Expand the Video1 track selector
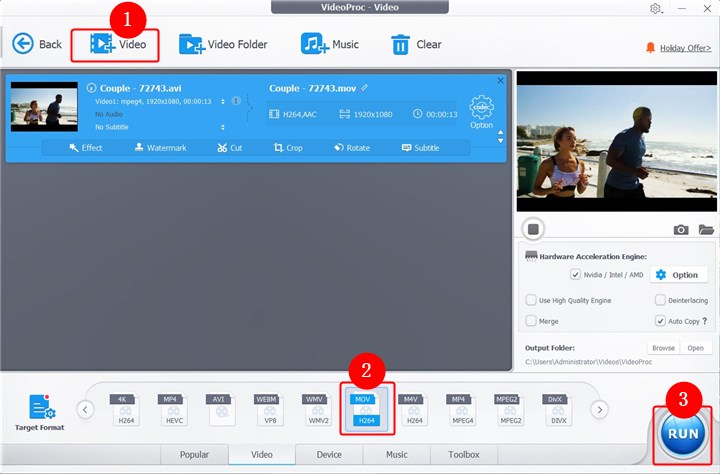 (x=223, y=102)
